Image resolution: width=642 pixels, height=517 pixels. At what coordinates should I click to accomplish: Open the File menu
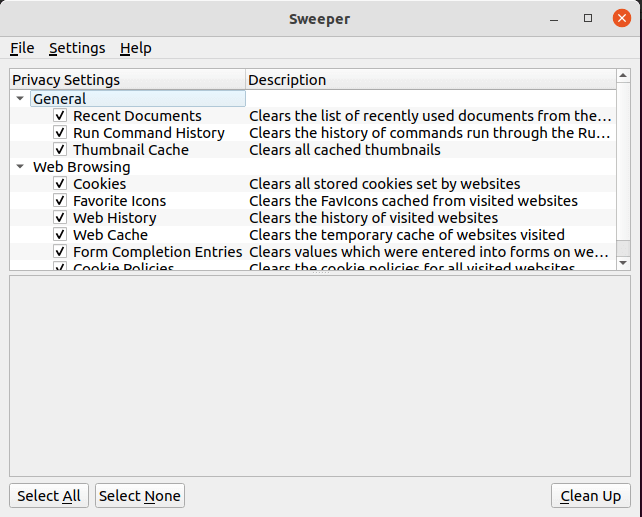[x=22, y=48]
